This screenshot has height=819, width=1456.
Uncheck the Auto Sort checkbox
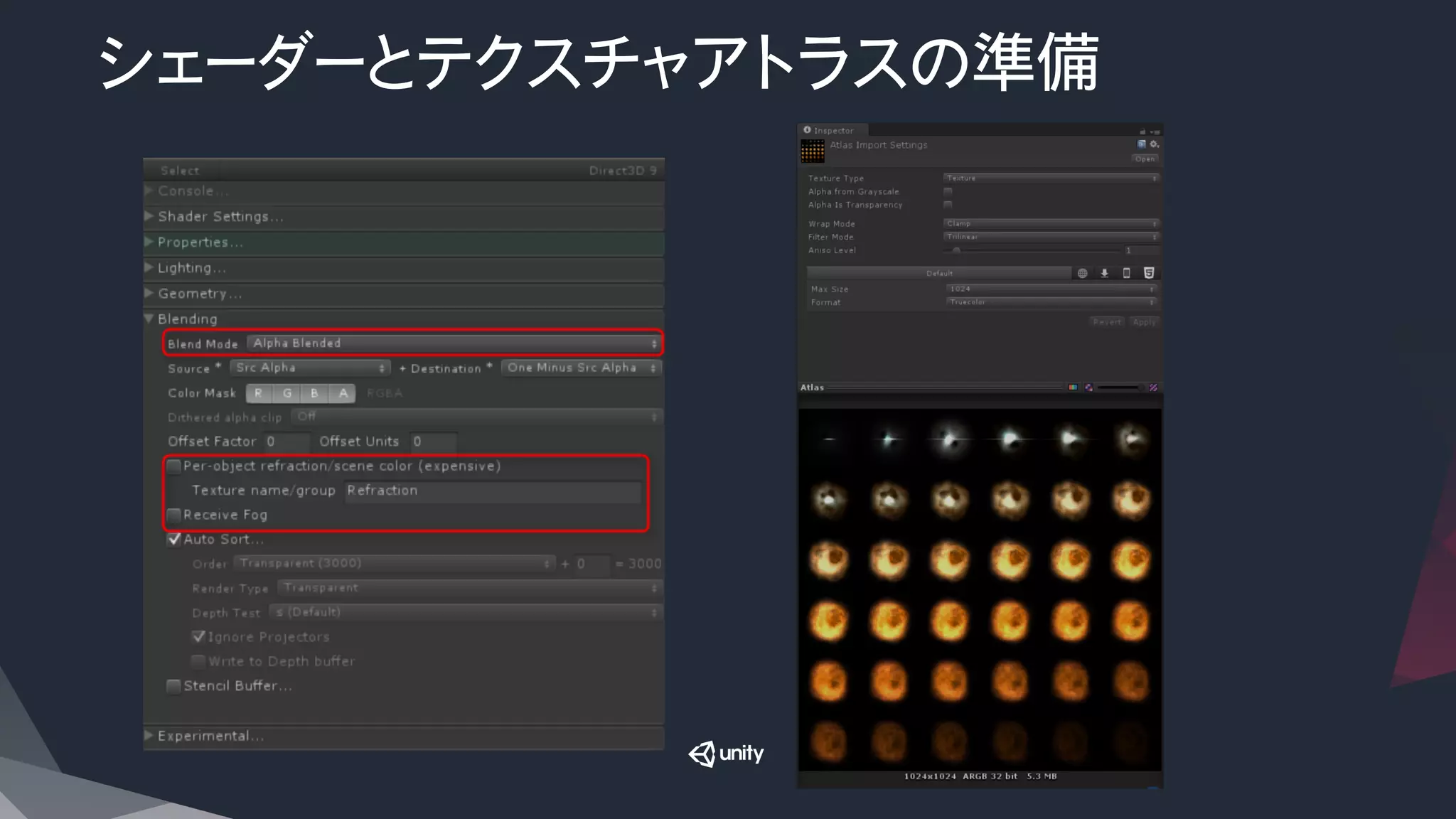click(x=174, y=539)
